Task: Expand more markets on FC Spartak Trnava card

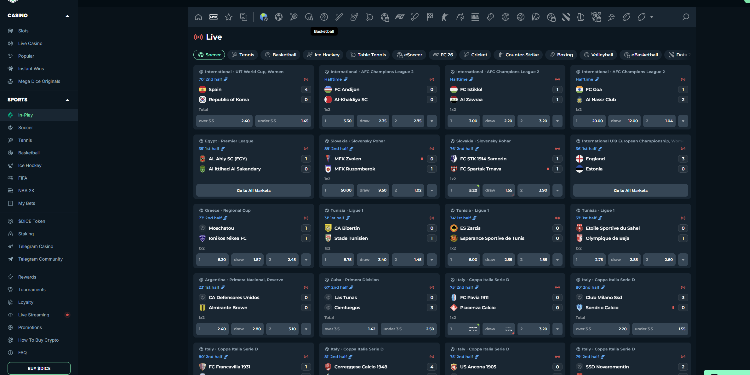Action: [557, 190]
